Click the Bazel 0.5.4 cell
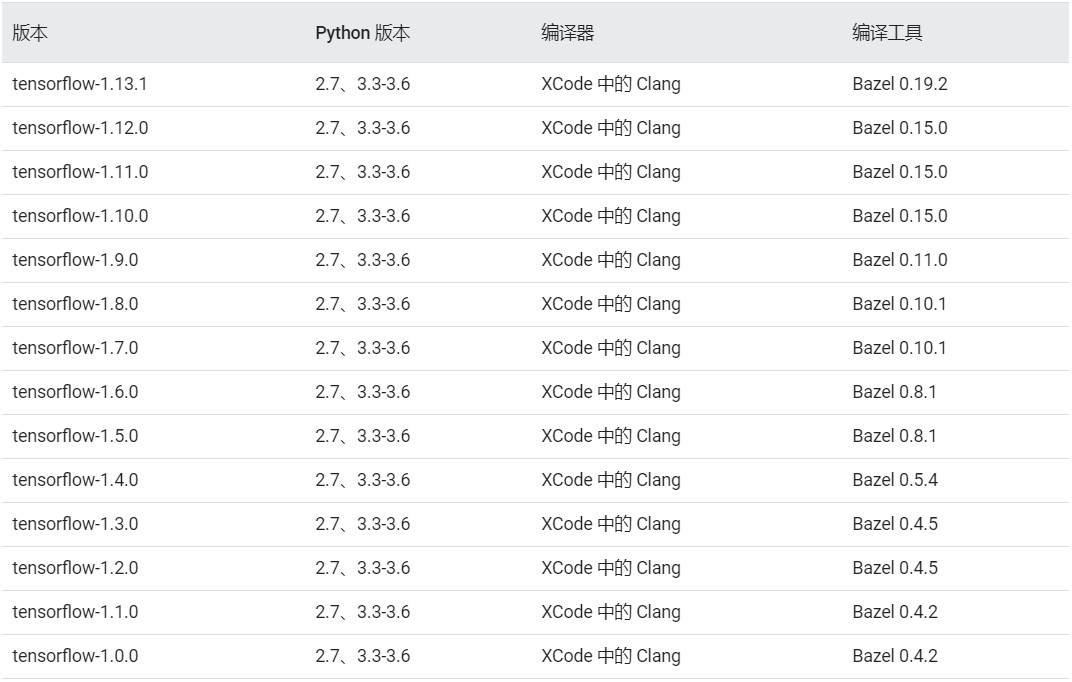 pyautogui.click(x=895, y=480)
